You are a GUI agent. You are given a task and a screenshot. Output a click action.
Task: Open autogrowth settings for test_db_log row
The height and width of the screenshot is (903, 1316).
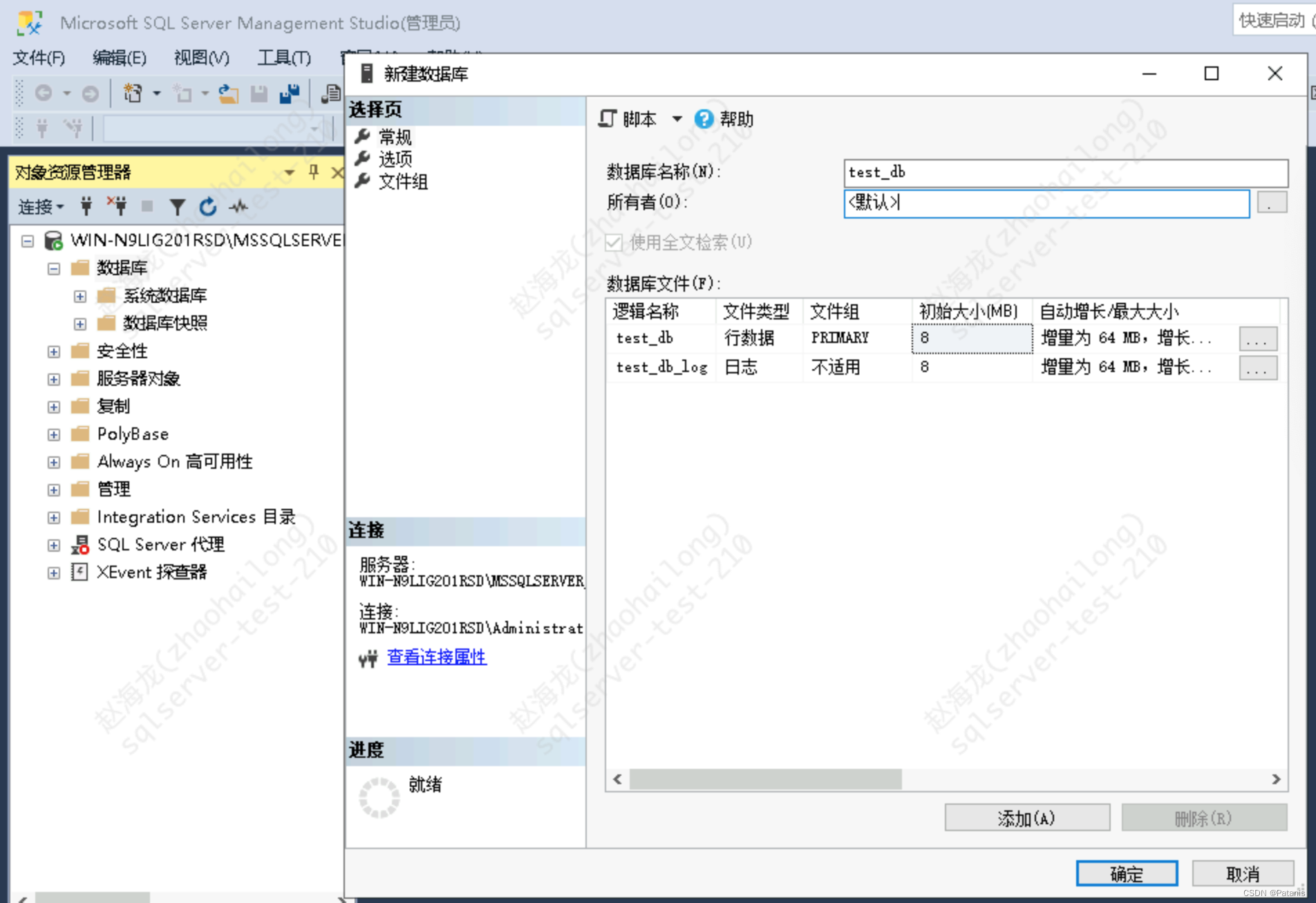click(1257, 368)
